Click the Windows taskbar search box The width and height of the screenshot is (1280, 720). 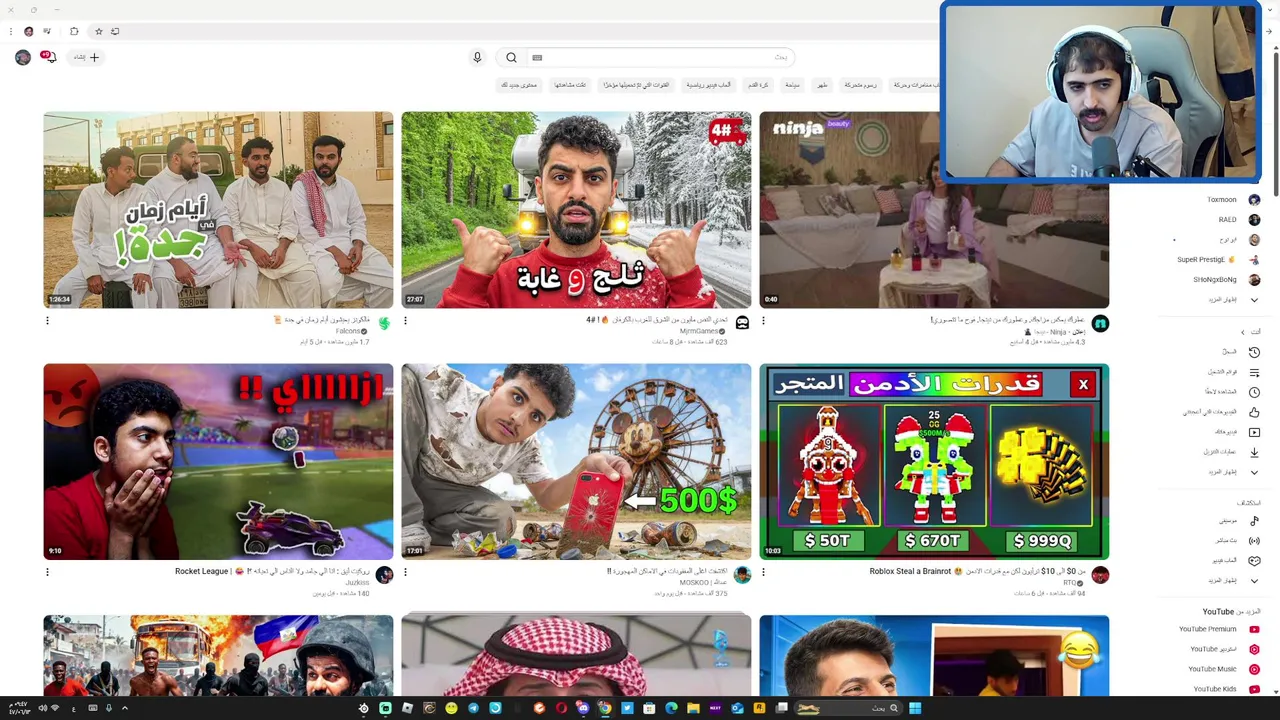848,708
